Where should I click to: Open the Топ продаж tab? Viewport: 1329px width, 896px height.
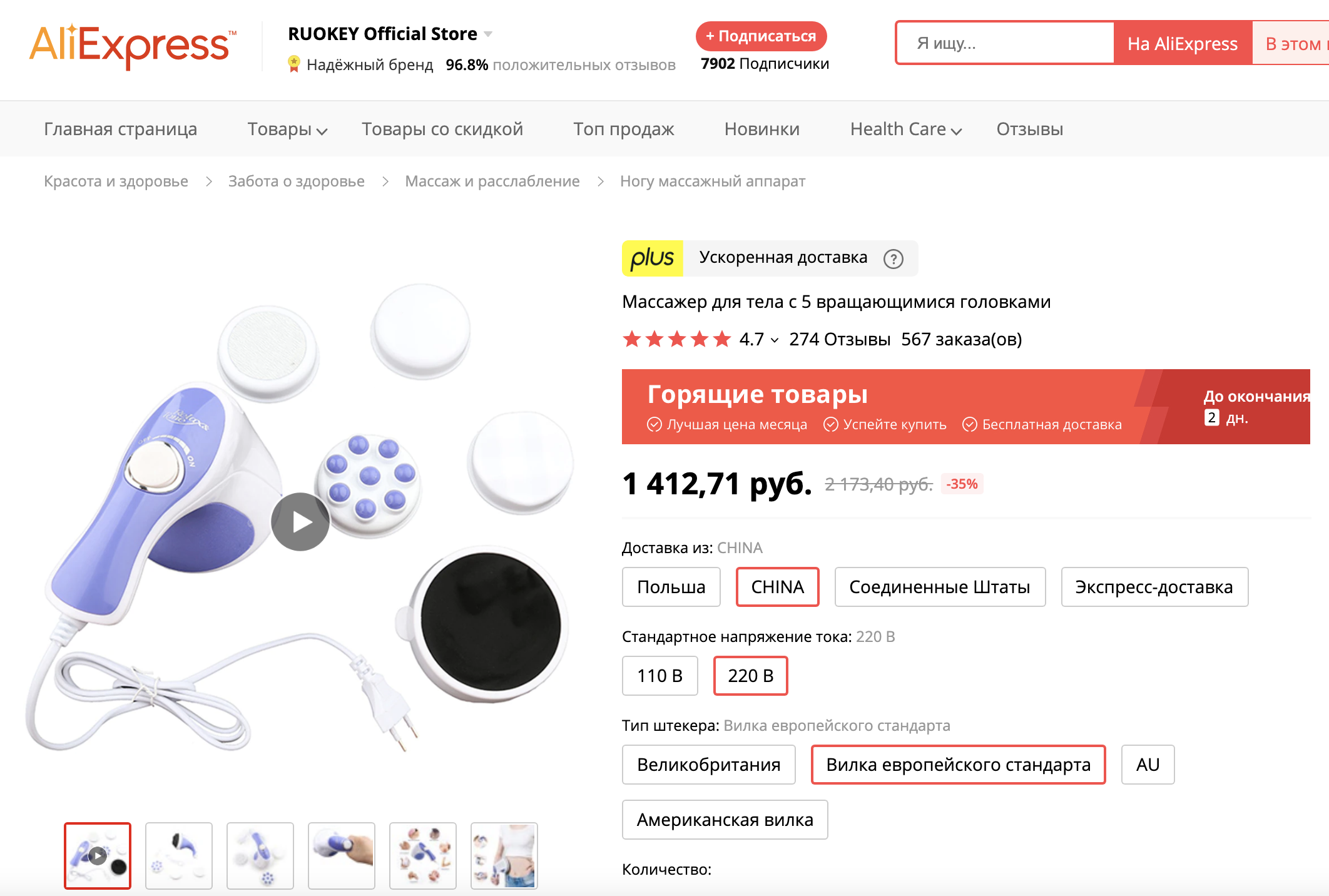pyautogui.click(x=623, y=130)
